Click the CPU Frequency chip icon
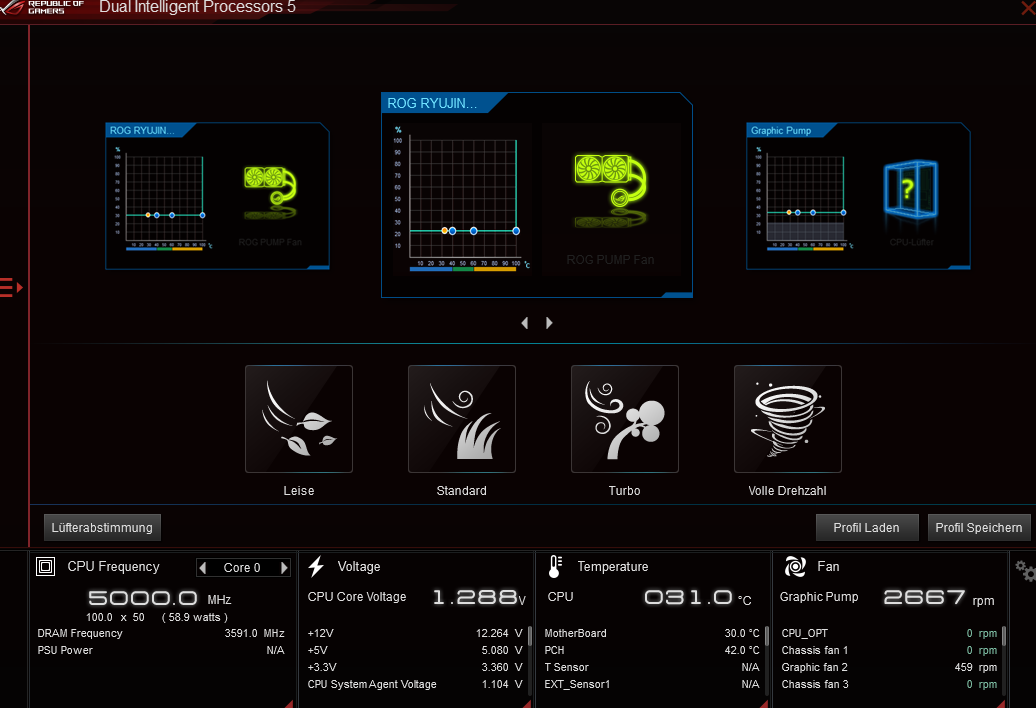Viewport: 1036px width, 708px height. [46, 567]
